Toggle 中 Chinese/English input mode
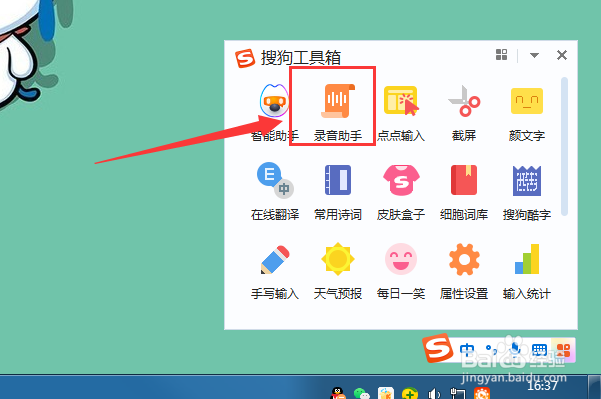 click(x=467, y=350)
